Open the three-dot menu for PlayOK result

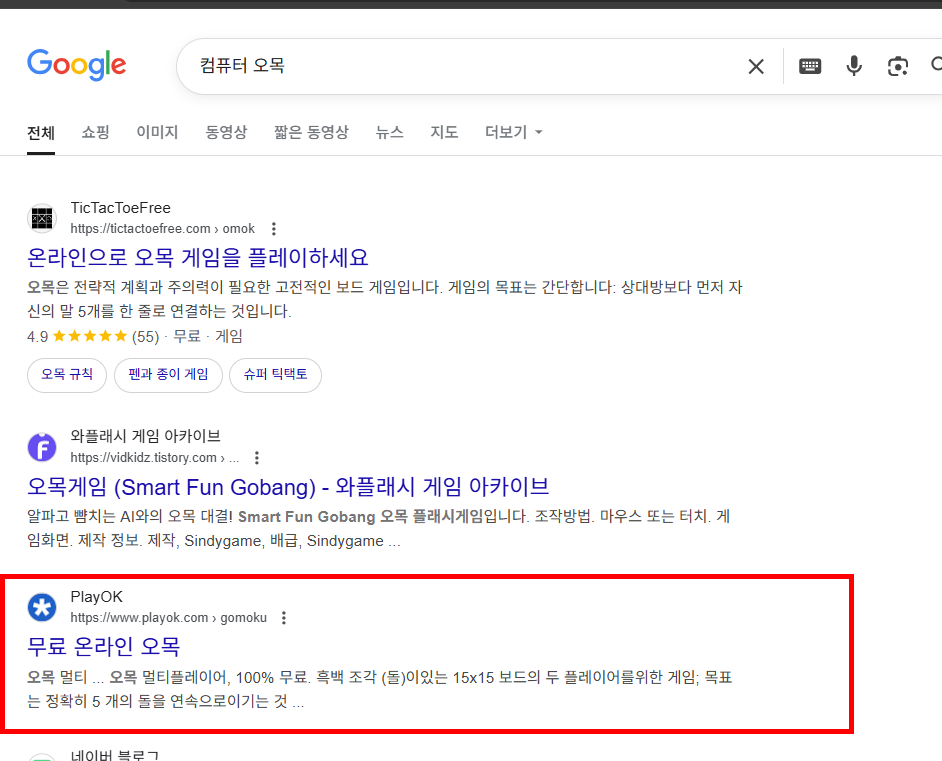point(284,617)
